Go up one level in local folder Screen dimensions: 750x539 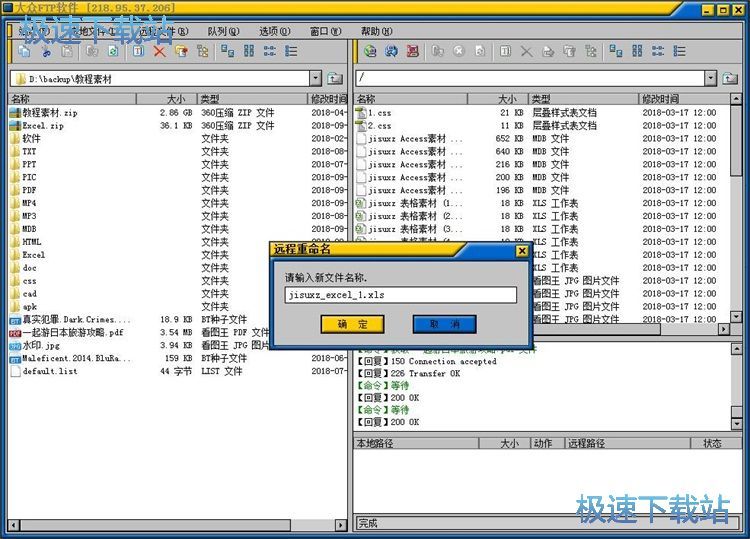tap(335, 78)
